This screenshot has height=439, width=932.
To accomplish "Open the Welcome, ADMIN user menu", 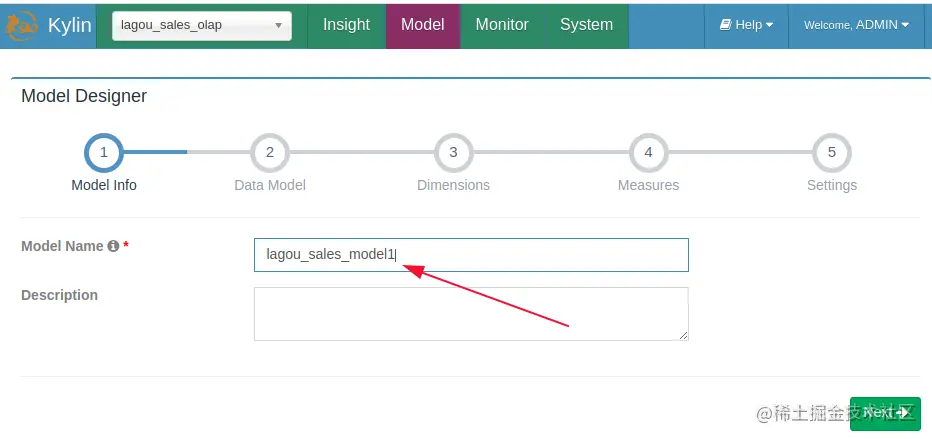I will point(856,25).
